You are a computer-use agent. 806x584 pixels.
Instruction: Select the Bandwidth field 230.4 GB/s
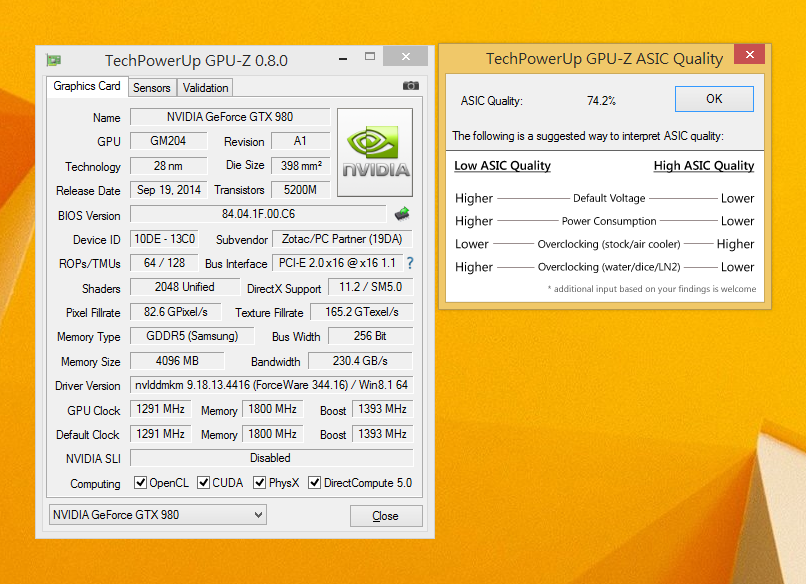click(x=360, y=360)
